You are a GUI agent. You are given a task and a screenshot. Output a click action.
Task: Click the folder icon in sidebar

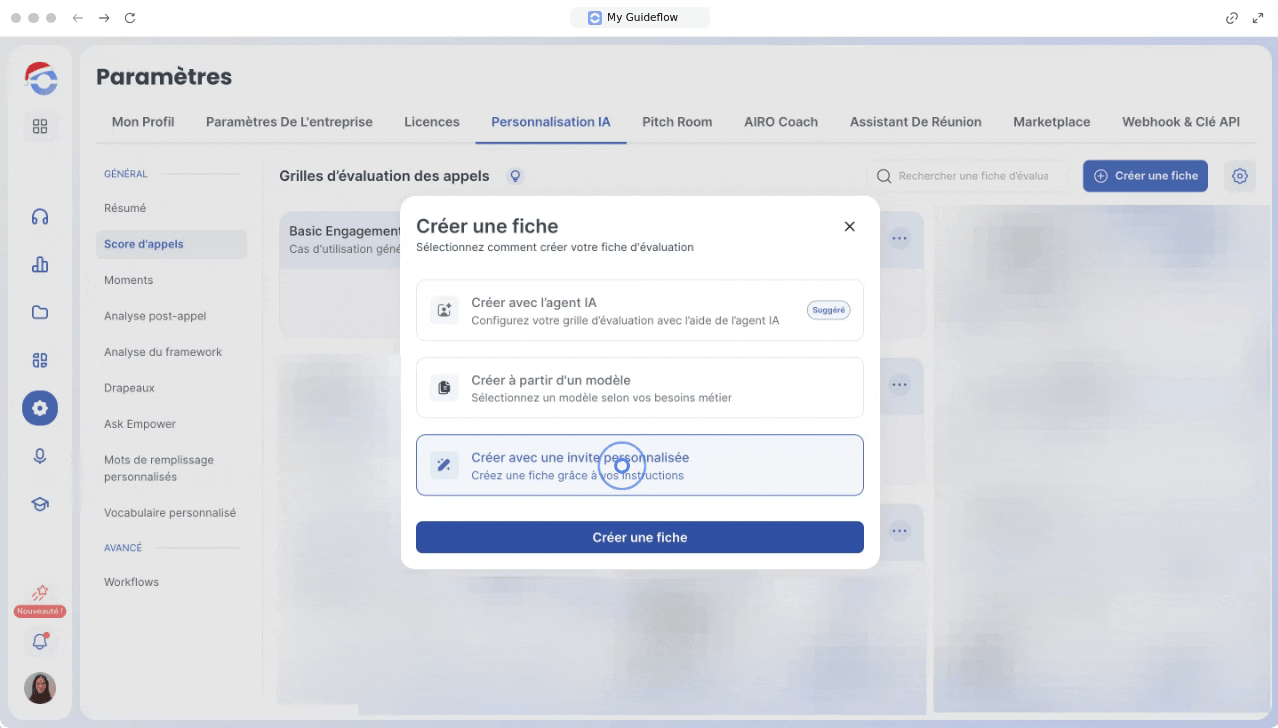pyautogui.click(x=40, y=313)
